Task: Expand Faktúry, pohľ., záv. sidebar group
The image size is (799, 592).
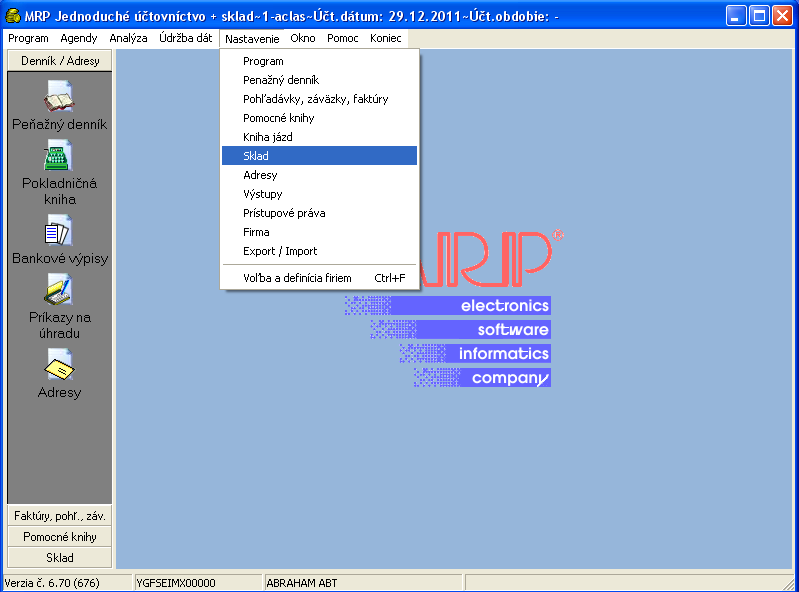Action: tap(60, 516)
